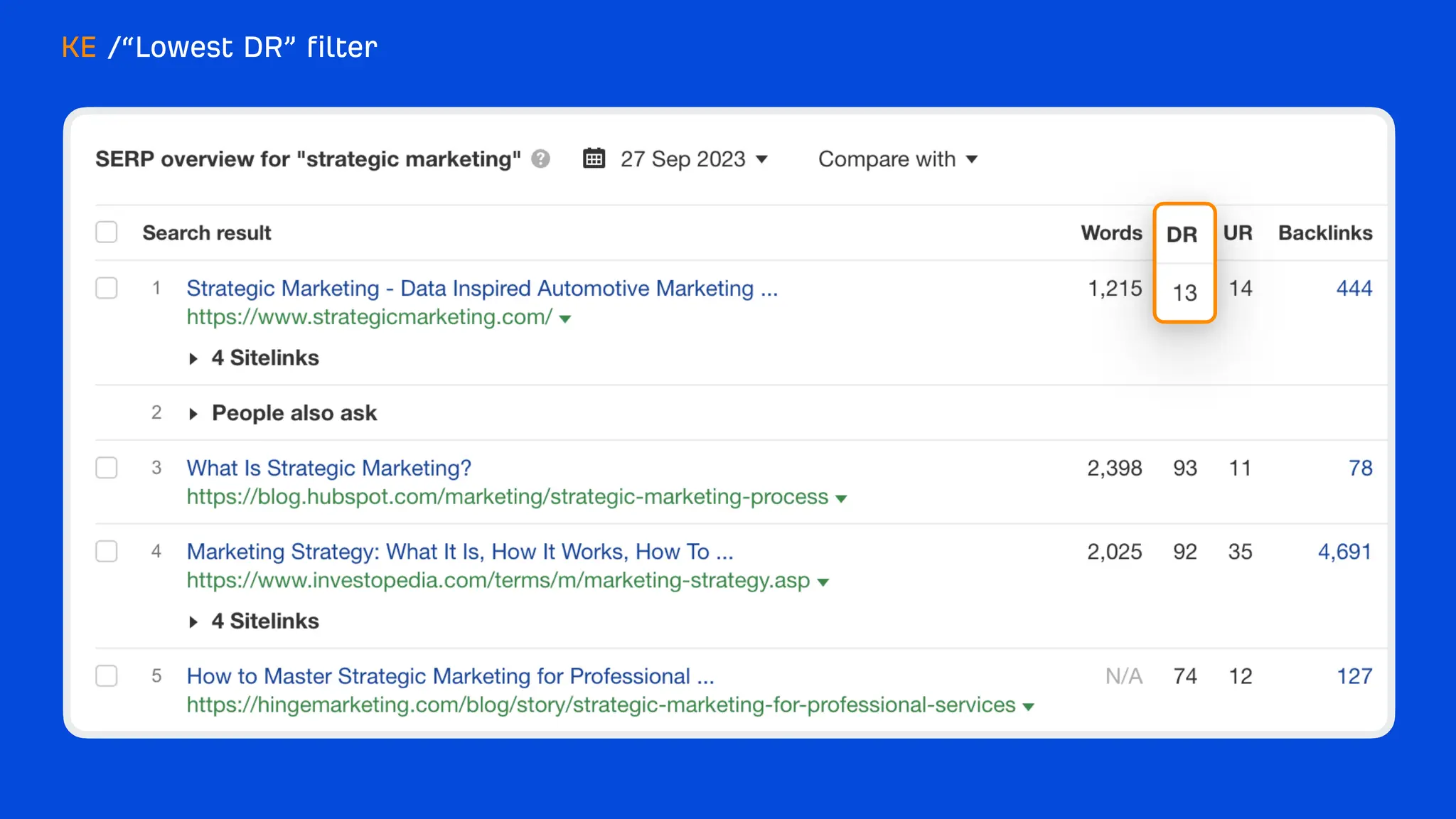
Task: Click the DR column header
Action: pyautogui.click(x=1182, y=234)
